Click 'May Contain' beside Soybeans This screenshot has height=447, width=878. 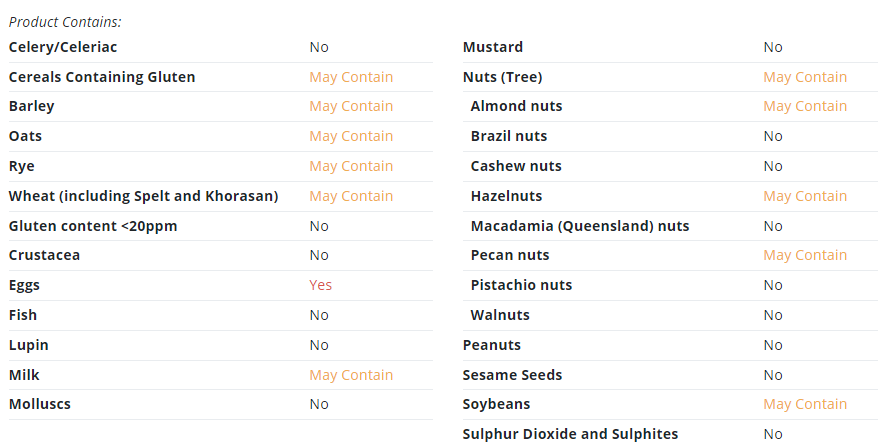tap(805, 404)
